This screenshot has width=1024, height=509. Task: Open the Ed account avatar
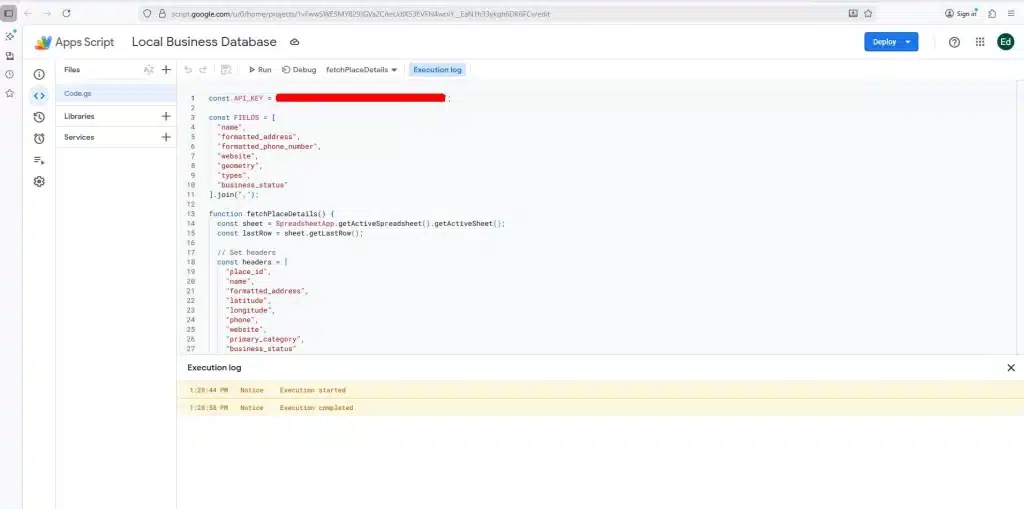1005,42
